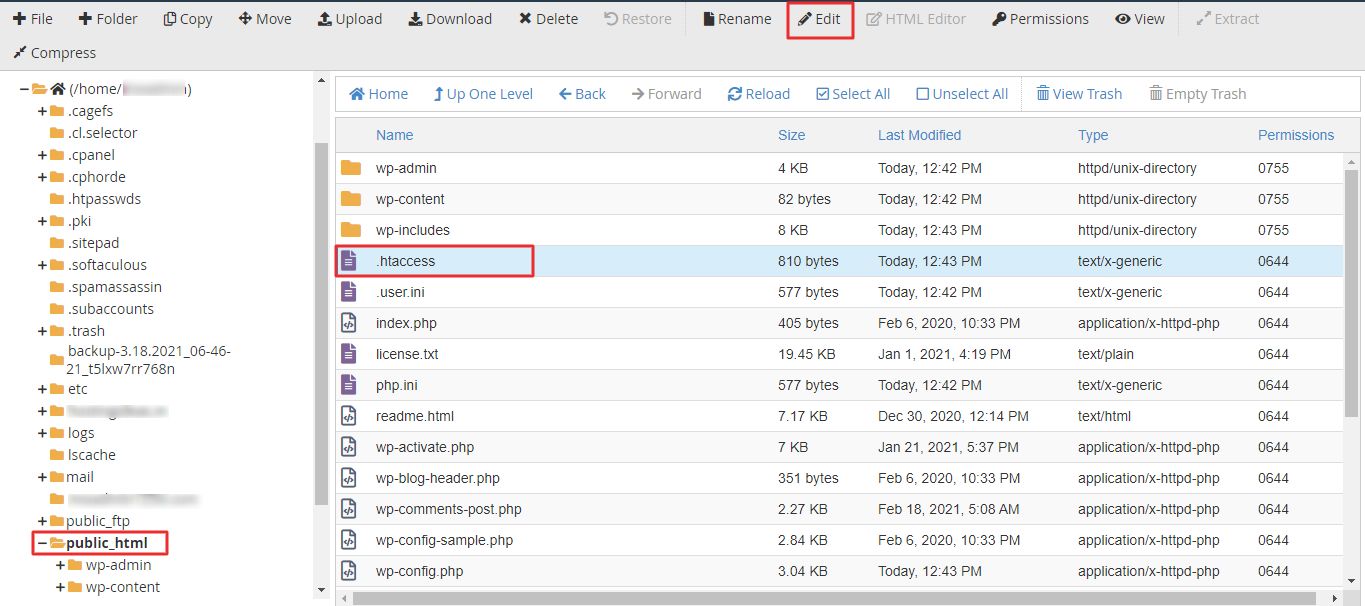This screenshot has width=1365, height=606.
Task: Expand the .softaculous tree folder
Action: [42, 265]
